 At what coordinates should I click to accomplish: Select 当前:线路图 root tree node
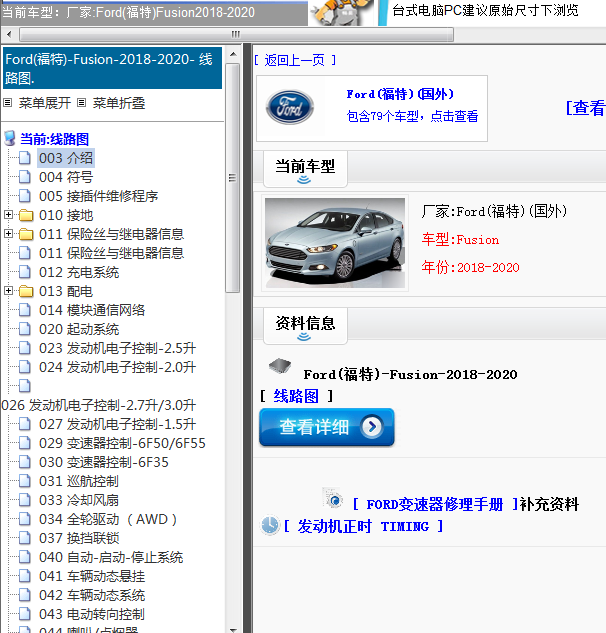(55, 139)
